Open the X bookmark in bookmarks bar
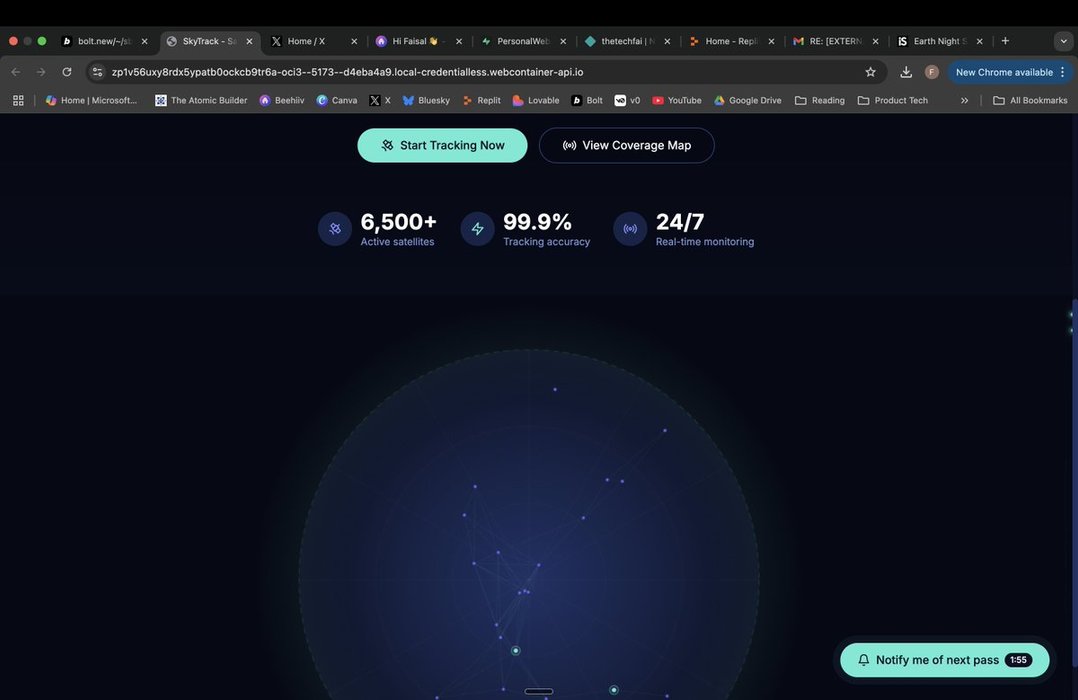 pyautogui.click(x=380, y=100)
